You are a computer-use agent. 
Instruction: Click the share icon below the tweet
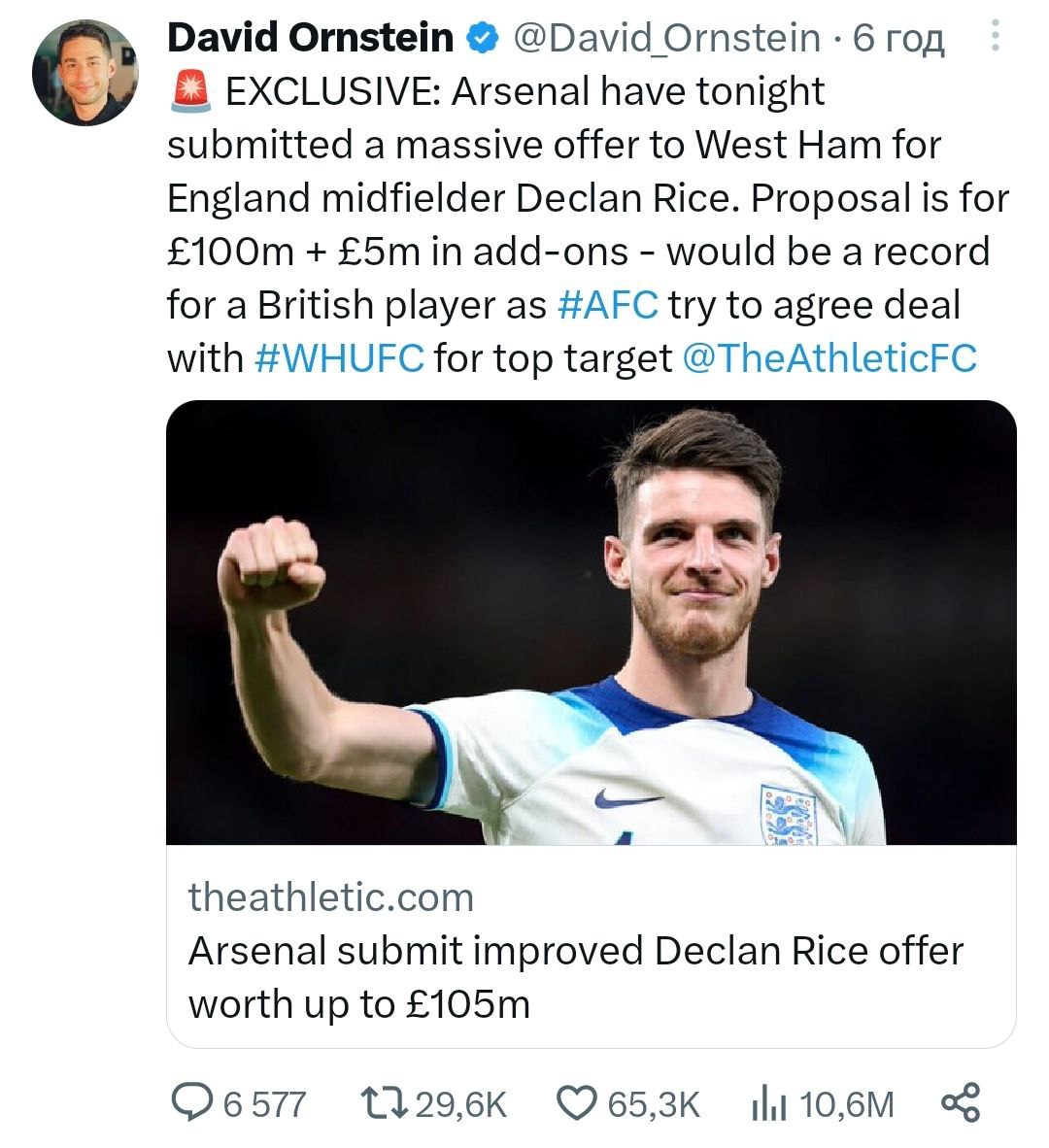(962, 1103)
